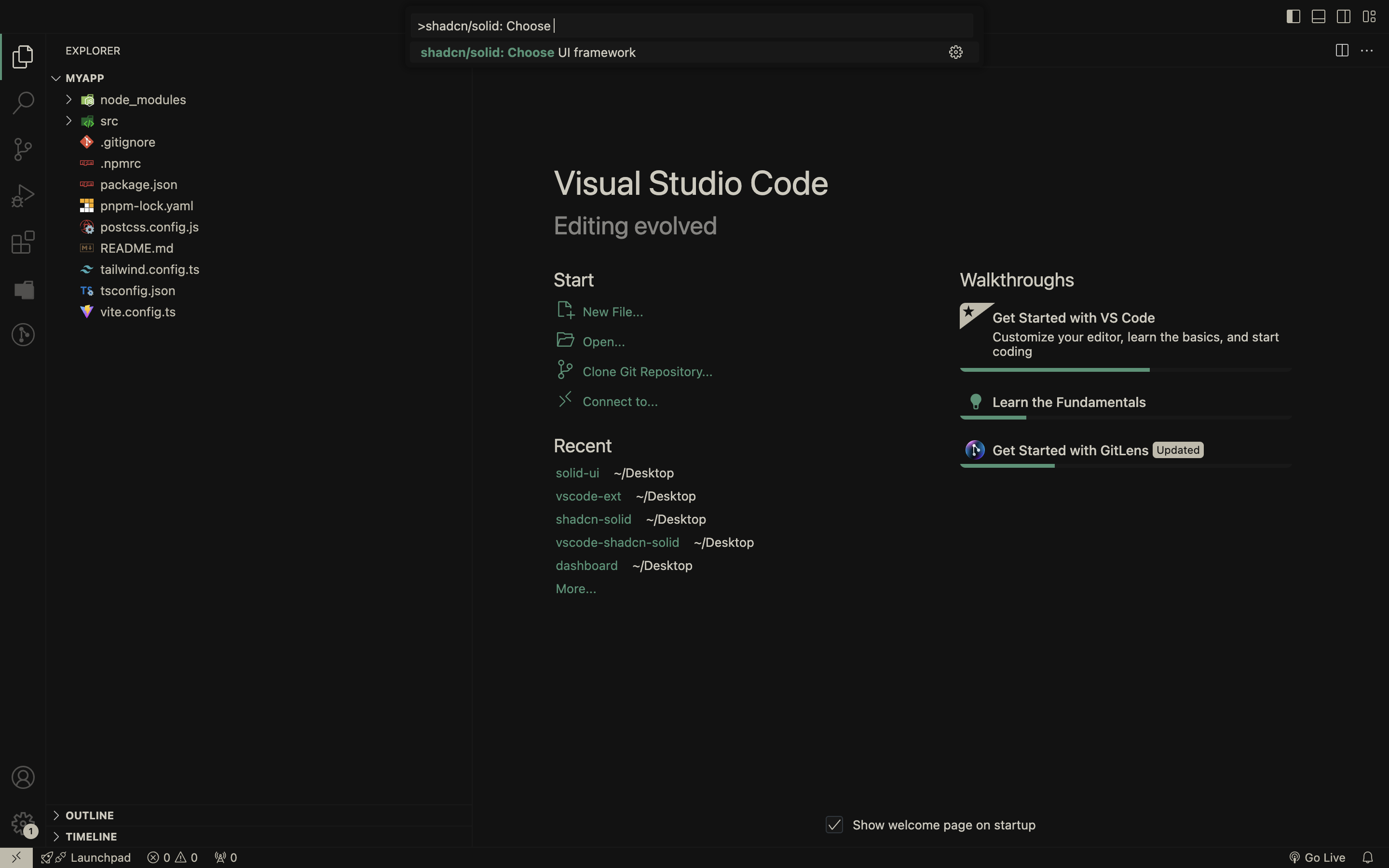This screenshot has height=868, width=1389.
Task: Toggle Show welcome page on startup checkbox
Action: pos(834,825)
